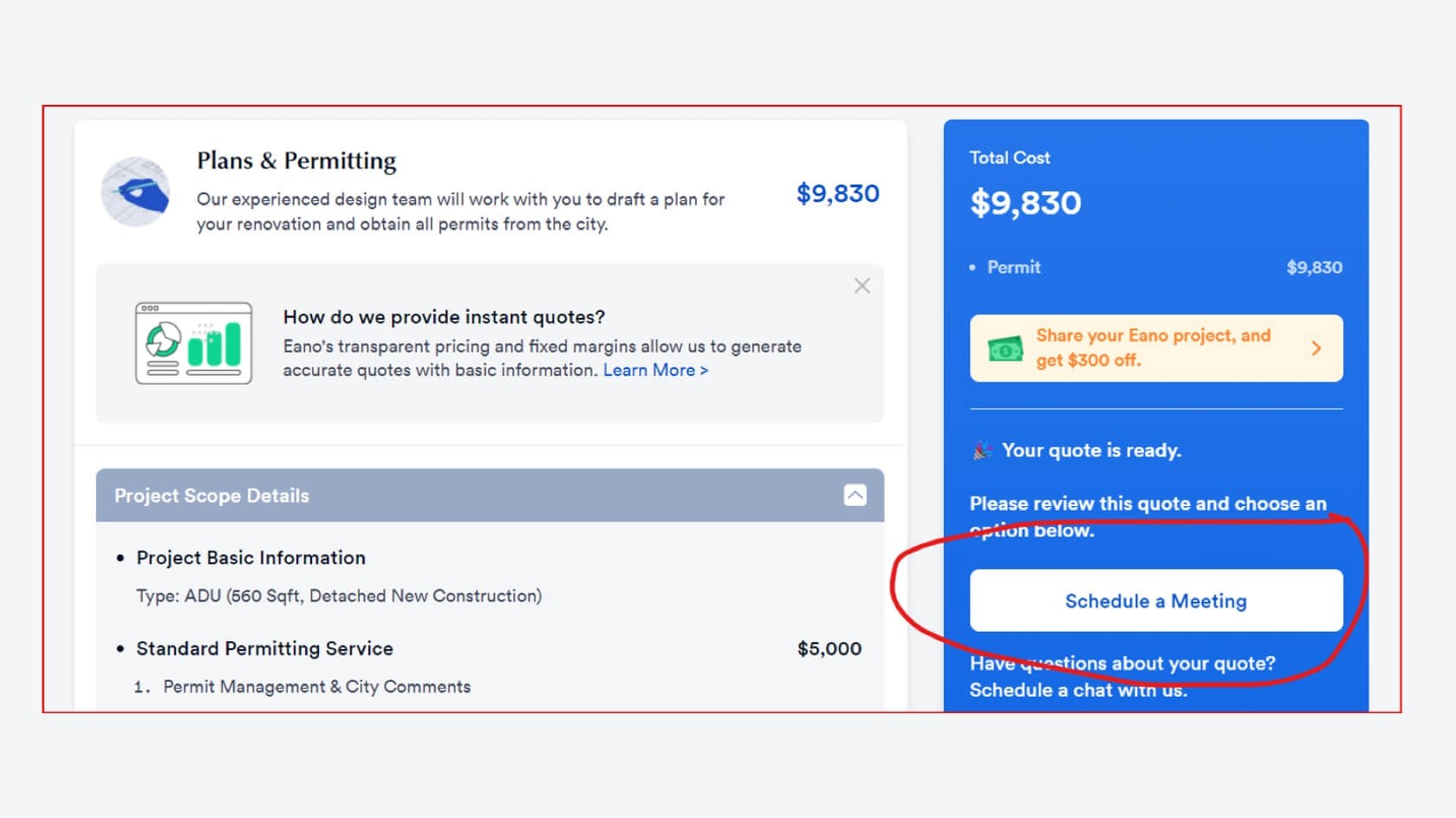Select the Project Basic Information item
Image resolution: width=1456 pixels, height=818 pixels.
(250, 558)
